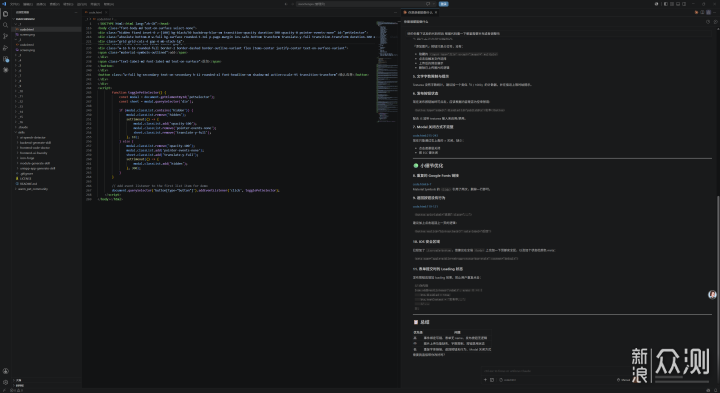Collapse the _2 folder in Explorer
This screenshot has height=393, width=720.
17,39
